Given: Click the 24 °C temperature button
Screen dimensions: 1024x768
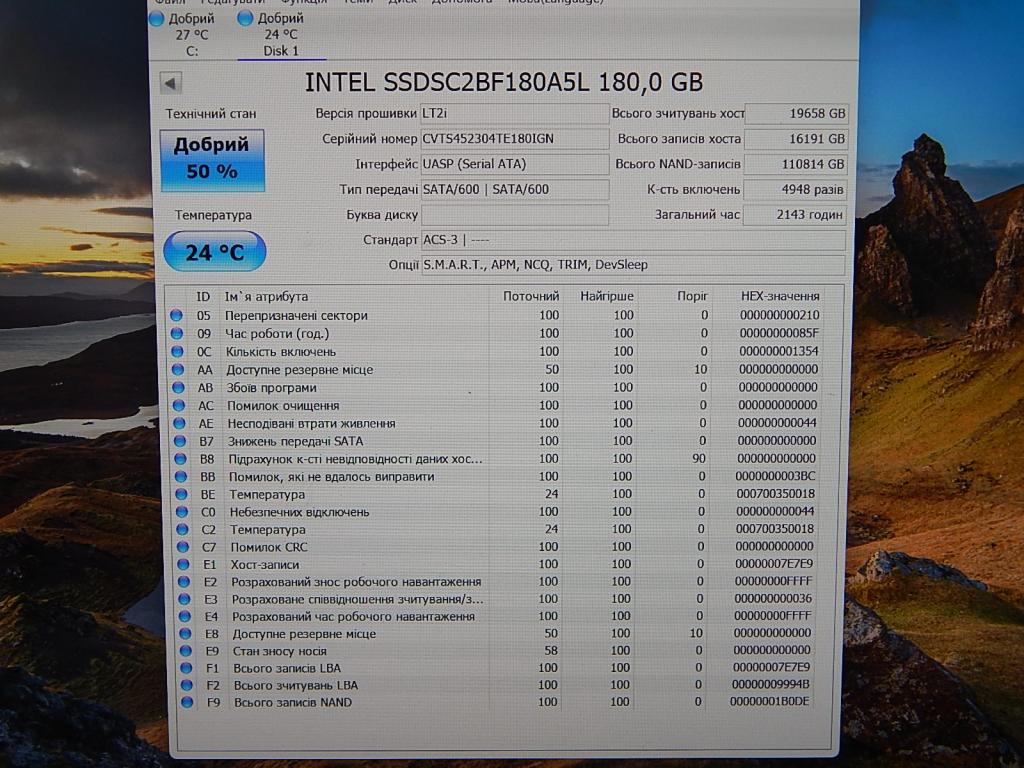Looking at the screenshot, I should coord(214,251).
